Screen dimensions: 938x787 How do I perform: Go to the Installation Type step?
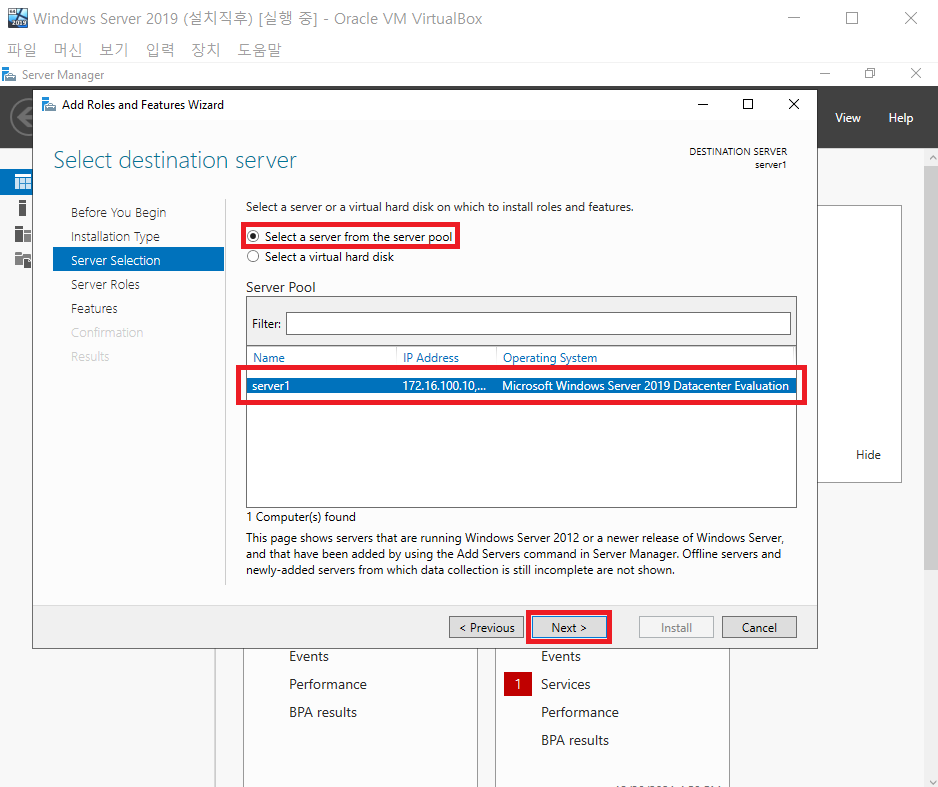tap(115, 236)
